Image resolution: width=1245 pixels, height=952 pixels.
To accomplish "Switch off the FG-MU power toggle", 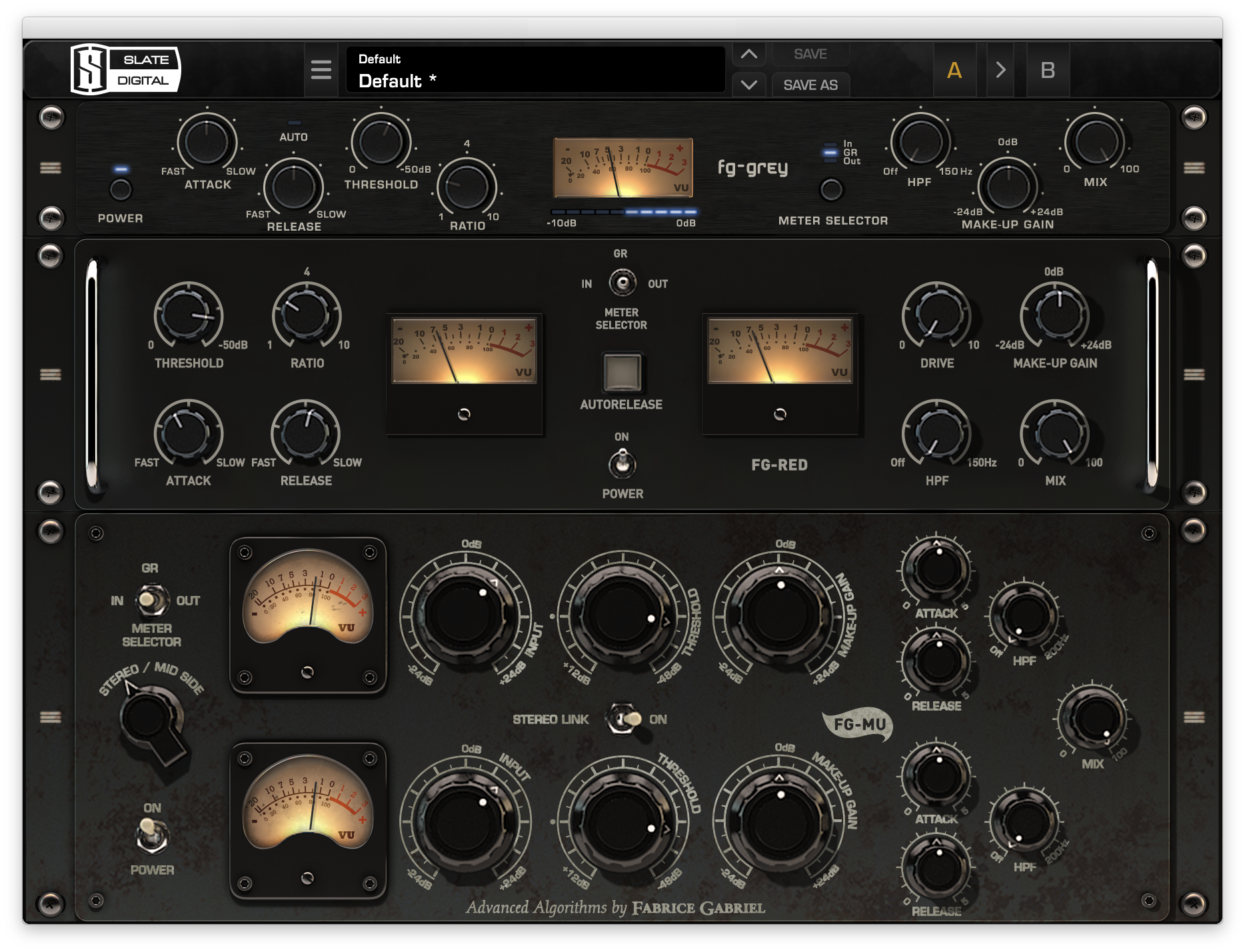I will point(152,835).
